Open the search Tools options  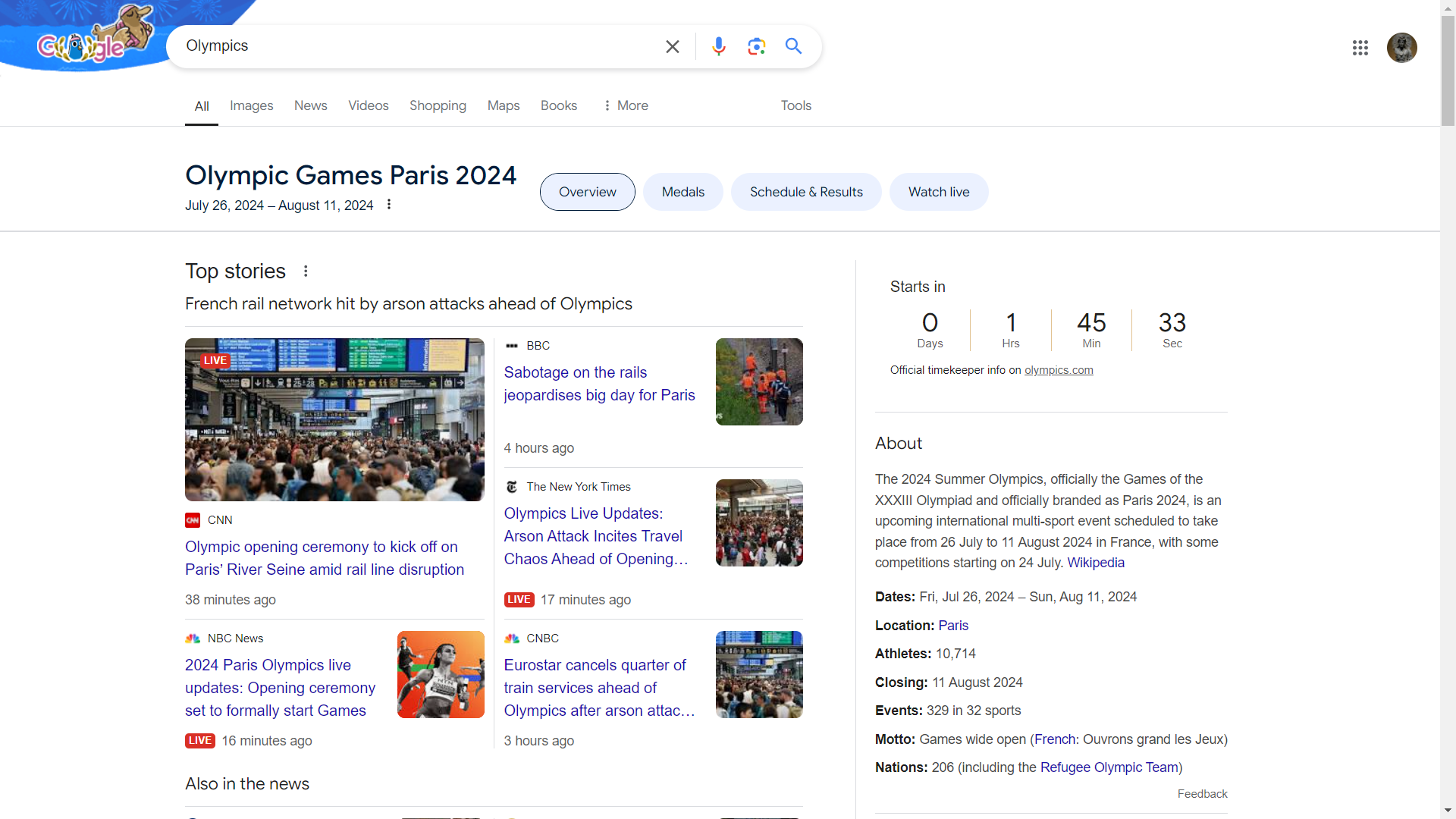tap(796, 106)
